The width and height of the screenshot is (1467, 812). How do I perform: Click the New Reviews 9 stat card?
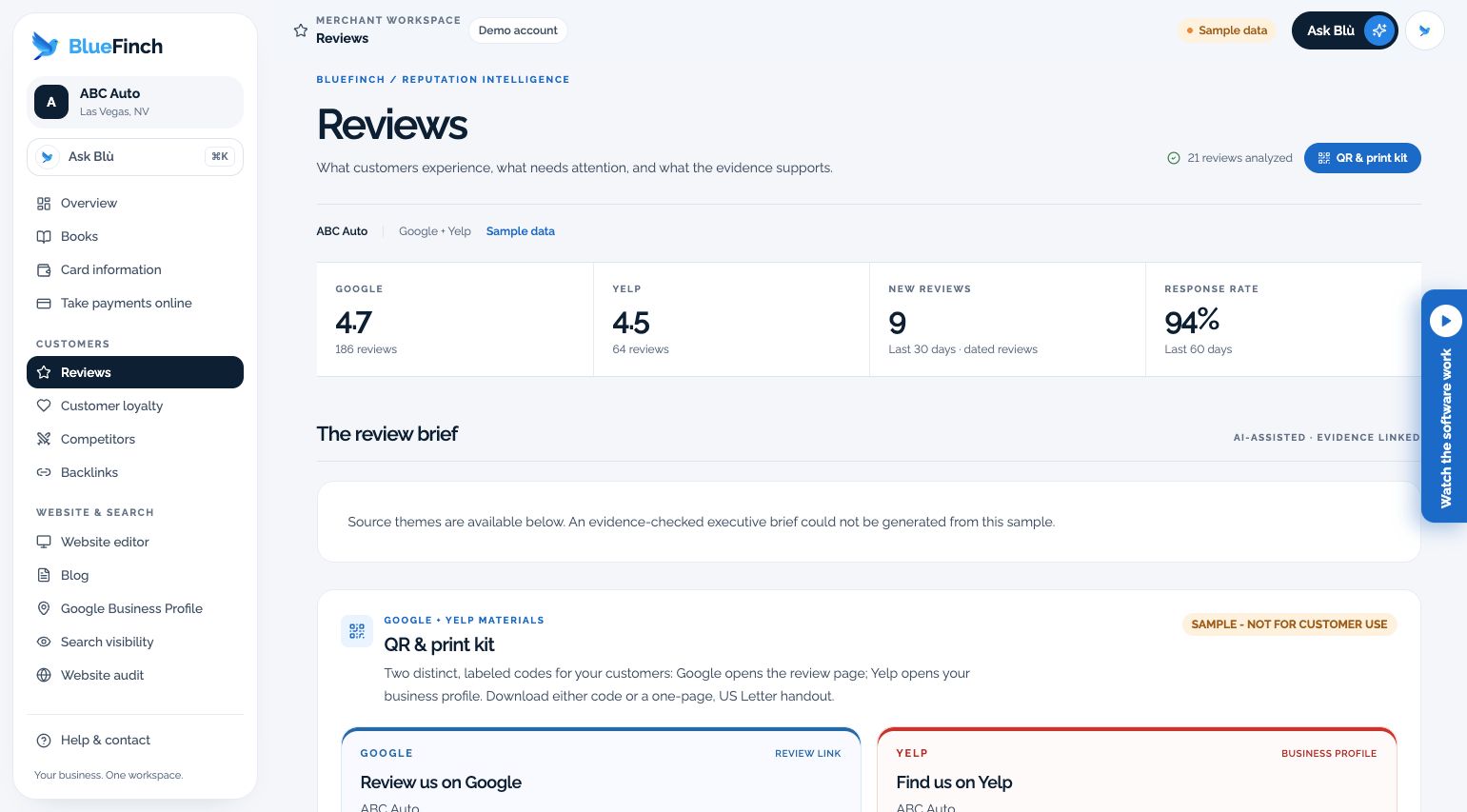tap(1007, 320)
